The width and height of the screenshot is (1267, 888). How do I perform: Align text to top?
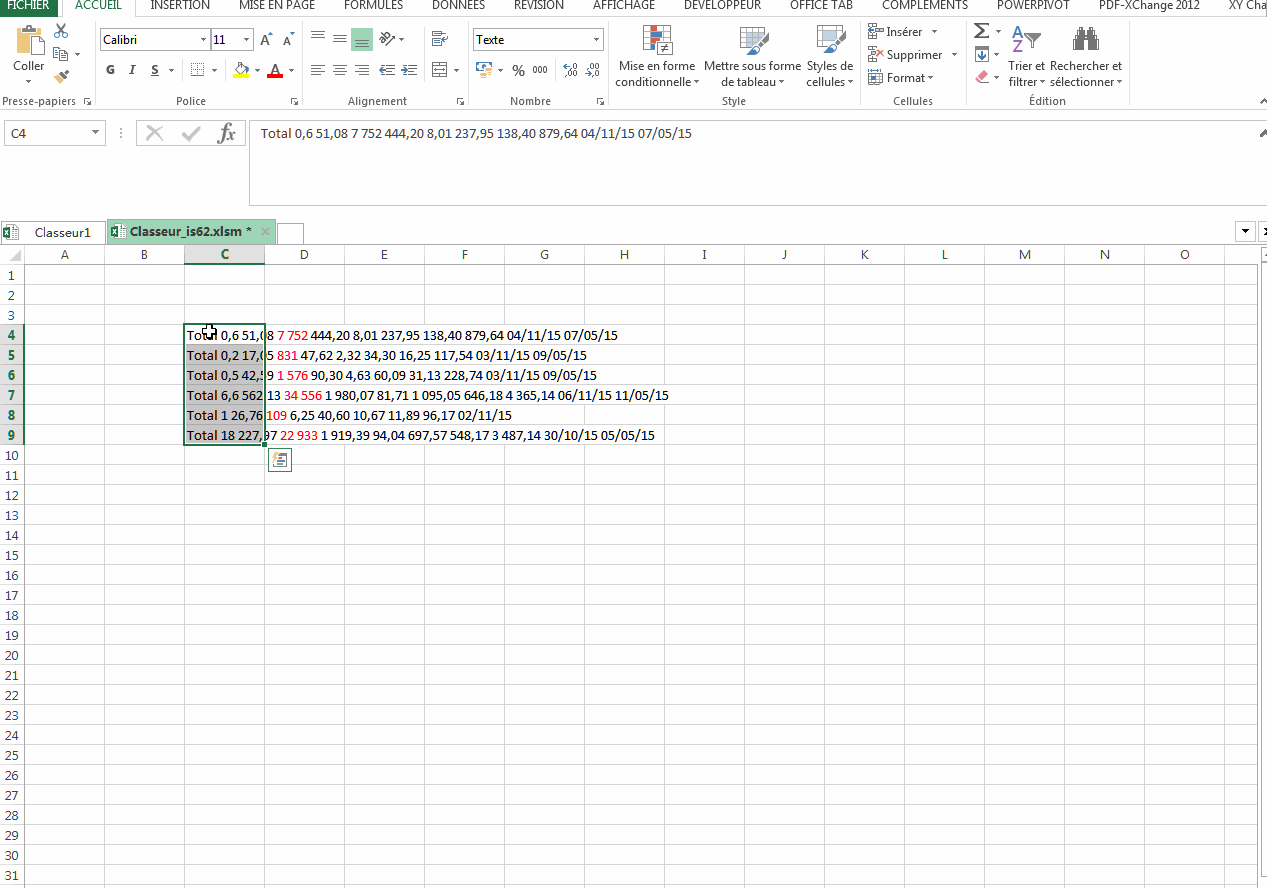tap(318, 39)
